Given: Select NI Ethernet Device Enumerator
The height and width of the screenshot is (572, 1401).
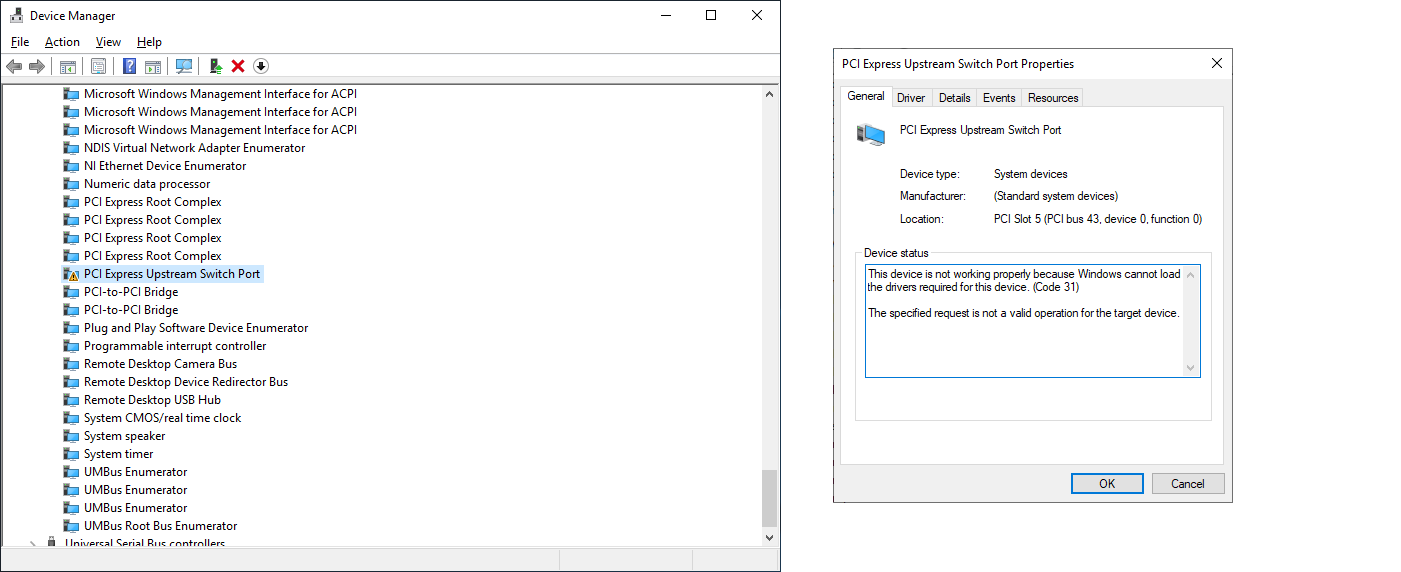Looking at the screenshot, I should 165,166.
